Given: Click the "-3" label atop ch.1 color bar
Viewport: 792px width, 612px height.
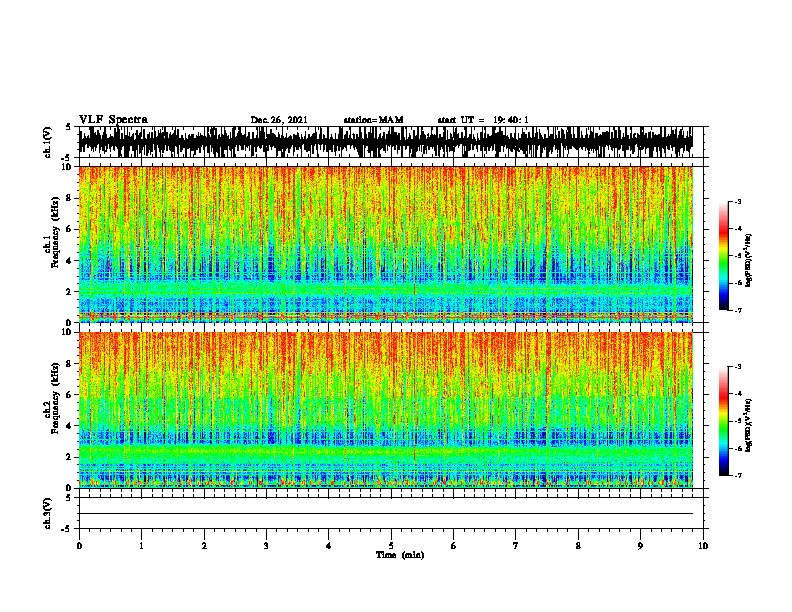Looking at the screenshot, I should click(738, 201).
